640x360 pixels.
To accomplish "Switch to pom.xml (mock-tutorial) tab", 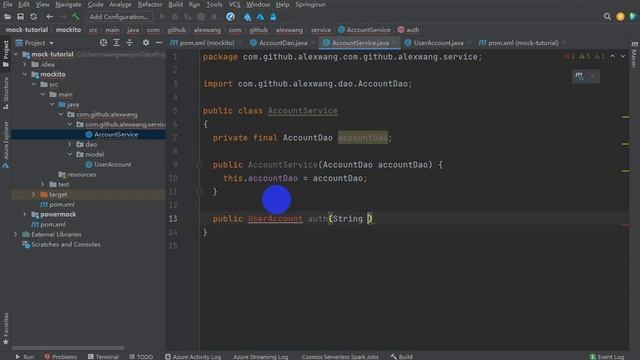I will pyautogui.click(x=523, y=43).
